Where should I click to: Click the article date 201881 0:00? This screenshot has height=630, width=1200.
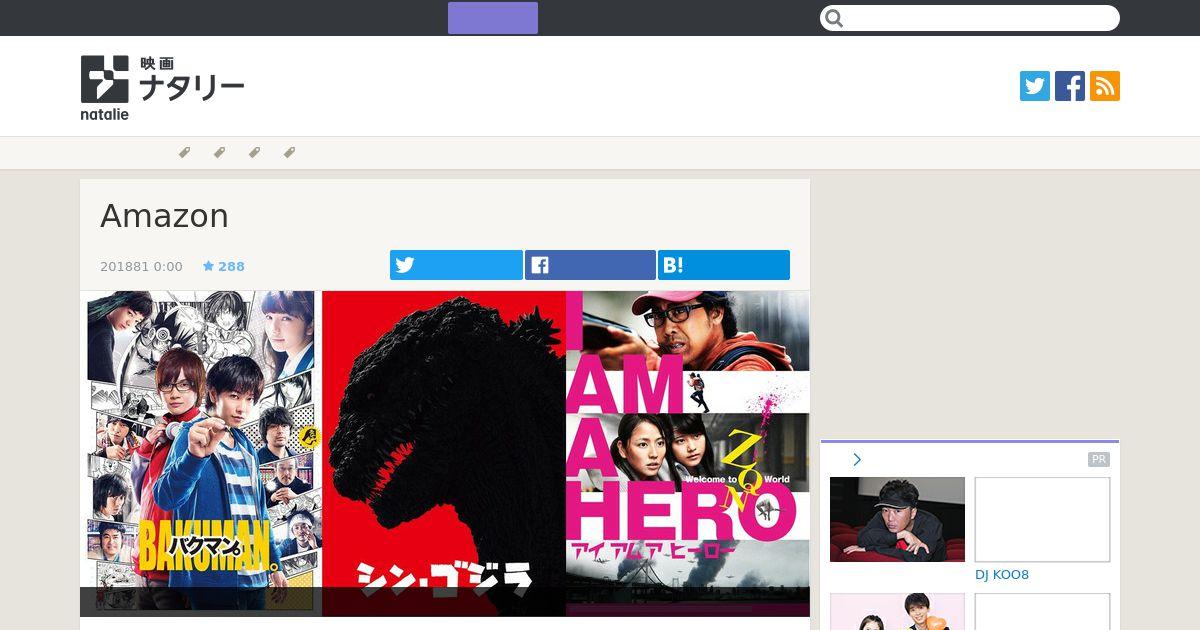(x=141, y=266)
